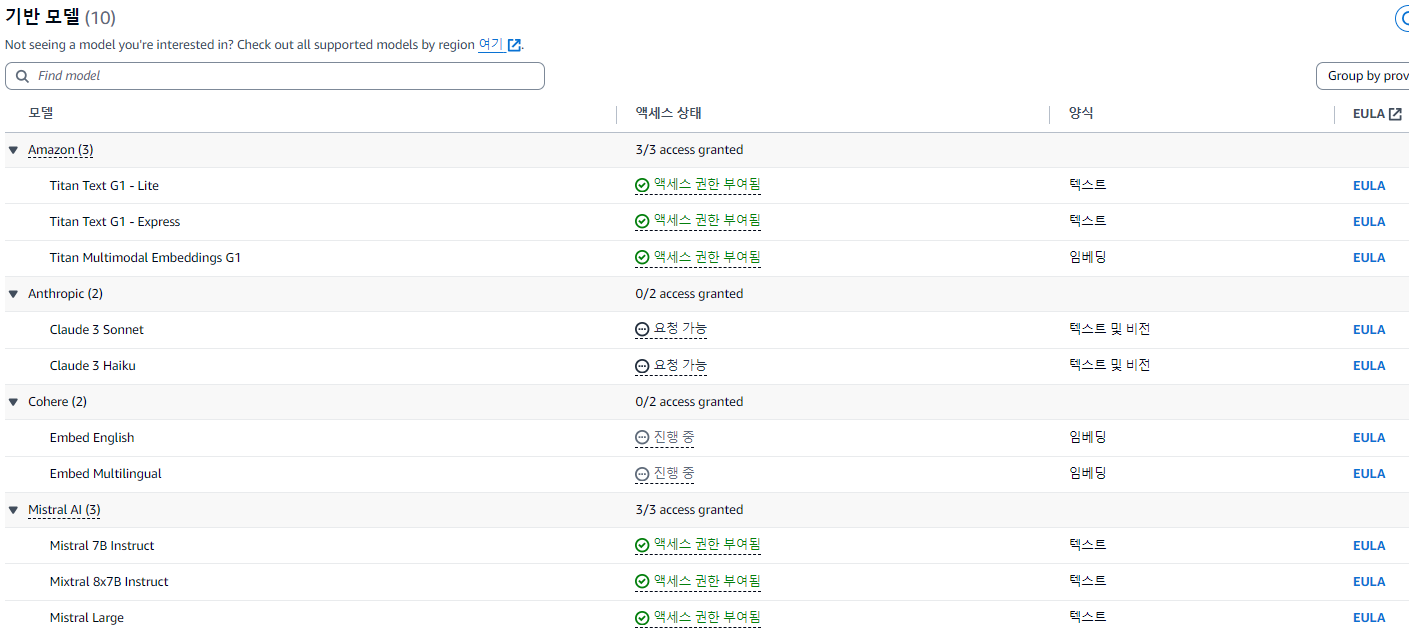Click the Mistral AI (3) group label
Screen dimensions: 1409x639
click(64, 510)
